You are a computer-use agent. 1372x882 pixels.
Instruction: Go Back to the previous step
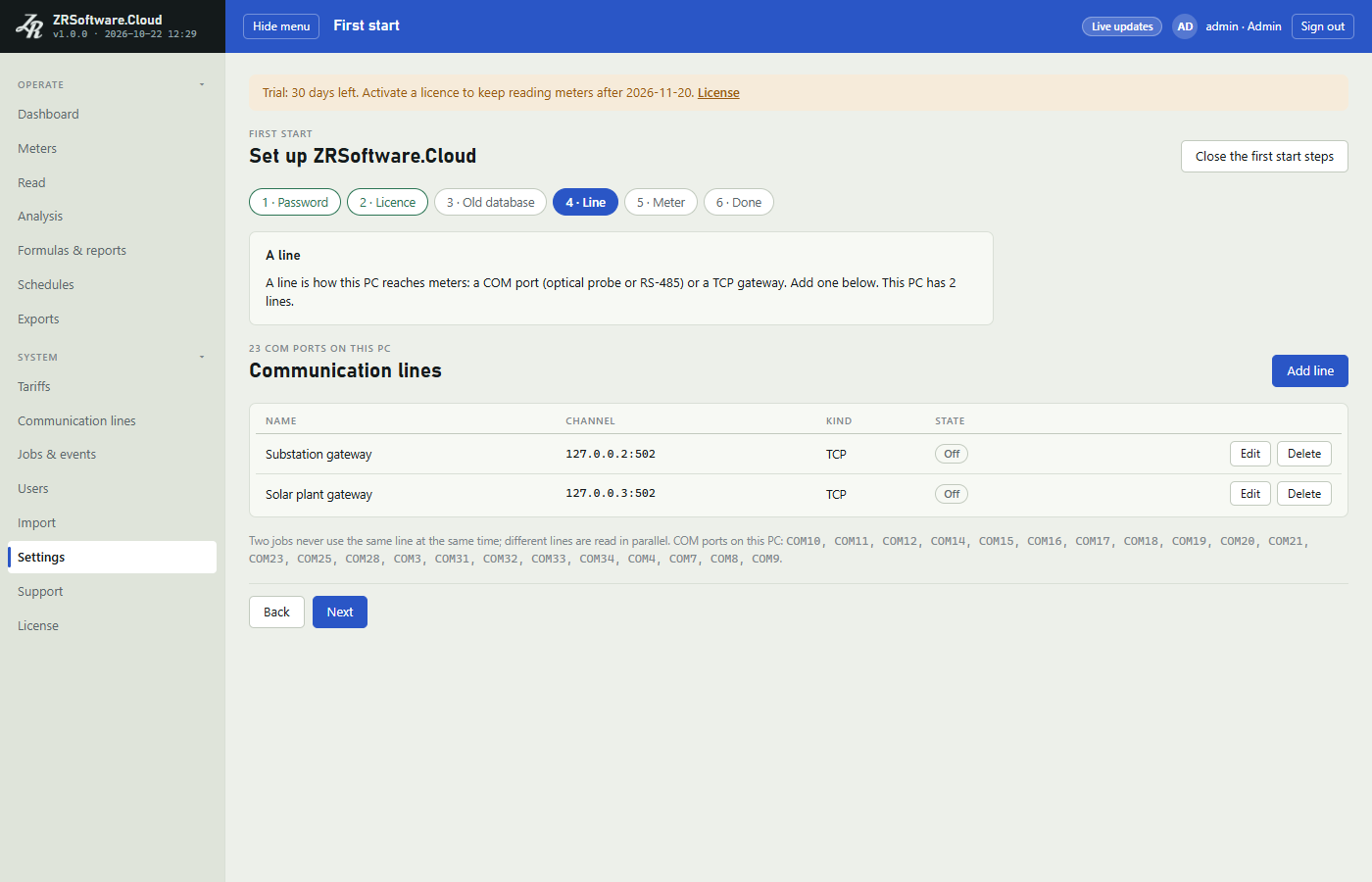pos(276,612)
